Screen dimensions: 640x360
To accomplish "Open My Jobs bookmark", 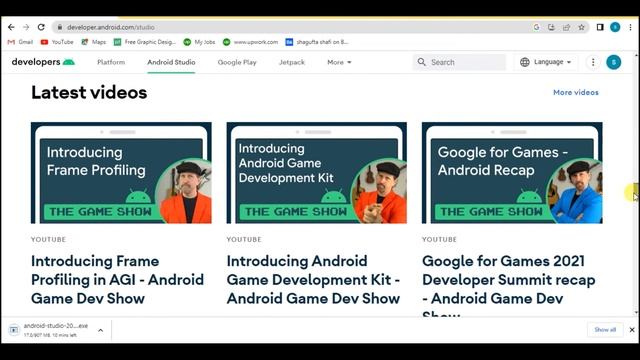I will [x=199, y=42].
